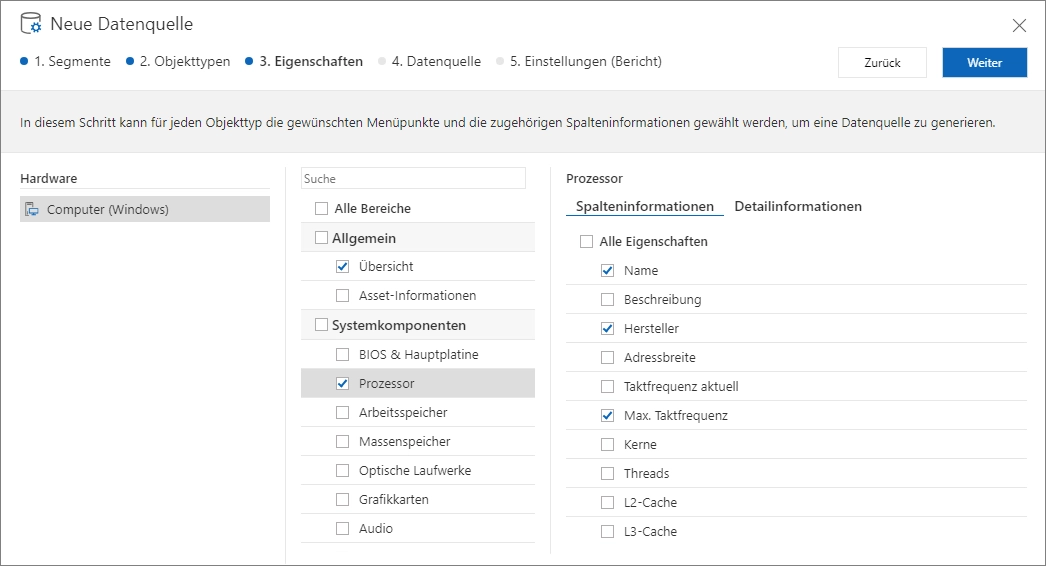Switch to Detailinformationen tab
The image size is (1046, 566).
[x=798, y=206]
